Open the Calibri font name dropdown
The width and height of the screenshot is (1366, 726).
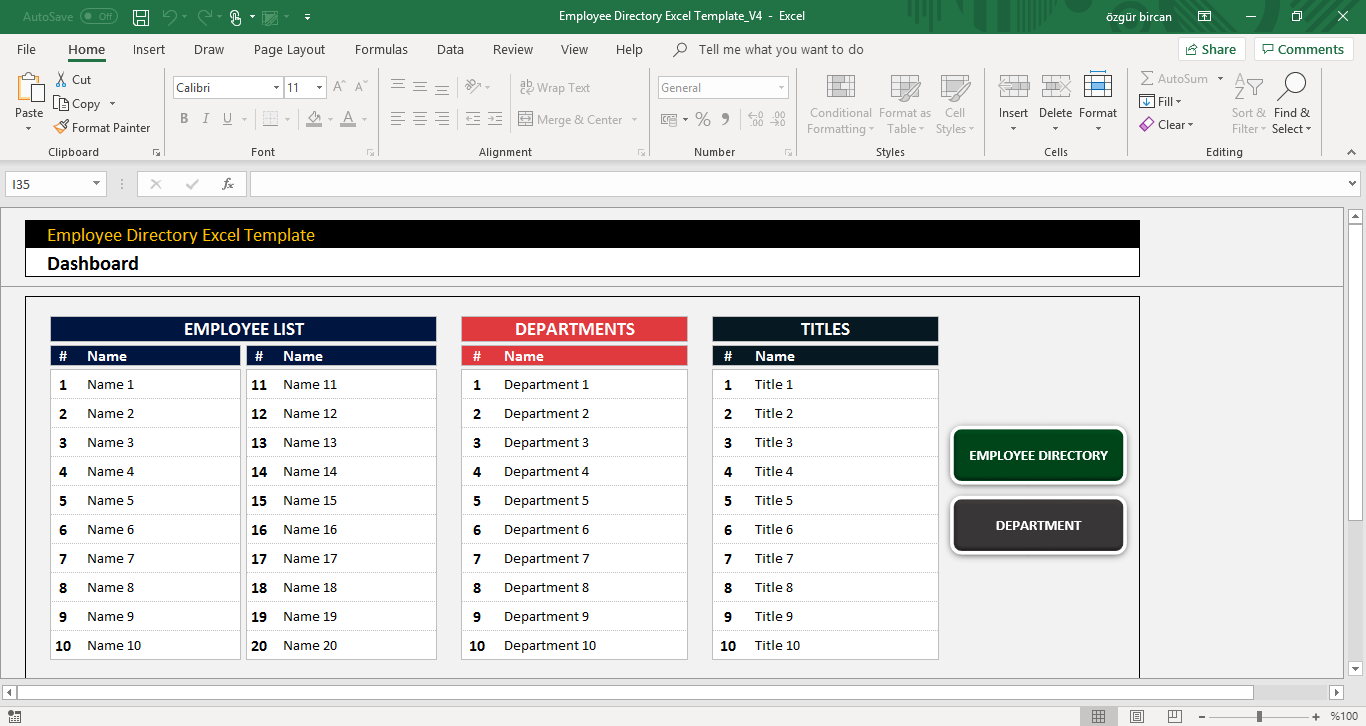click(276, 88)
